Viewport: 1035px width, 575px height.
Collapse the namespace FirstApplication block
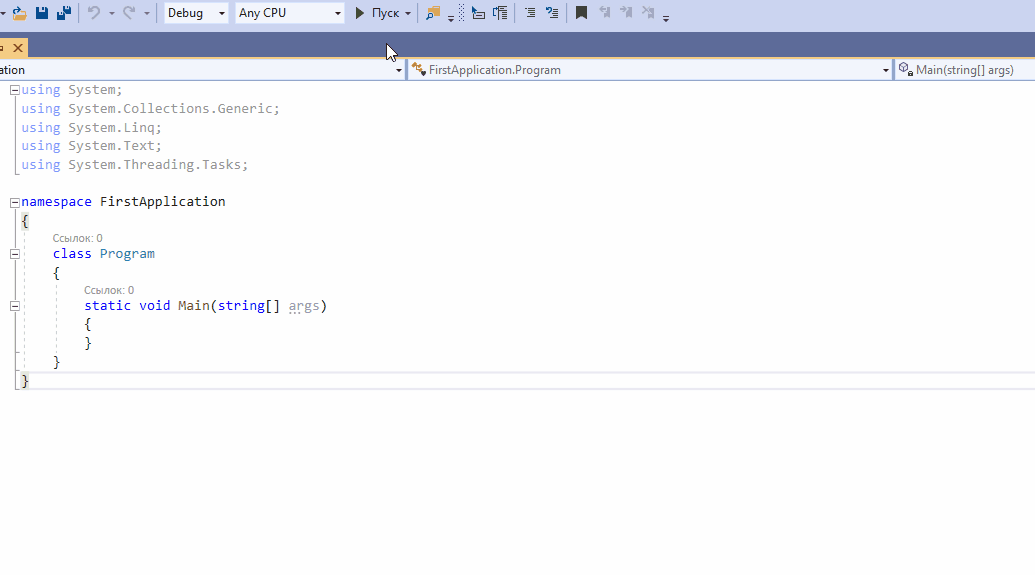click(15, 202)
